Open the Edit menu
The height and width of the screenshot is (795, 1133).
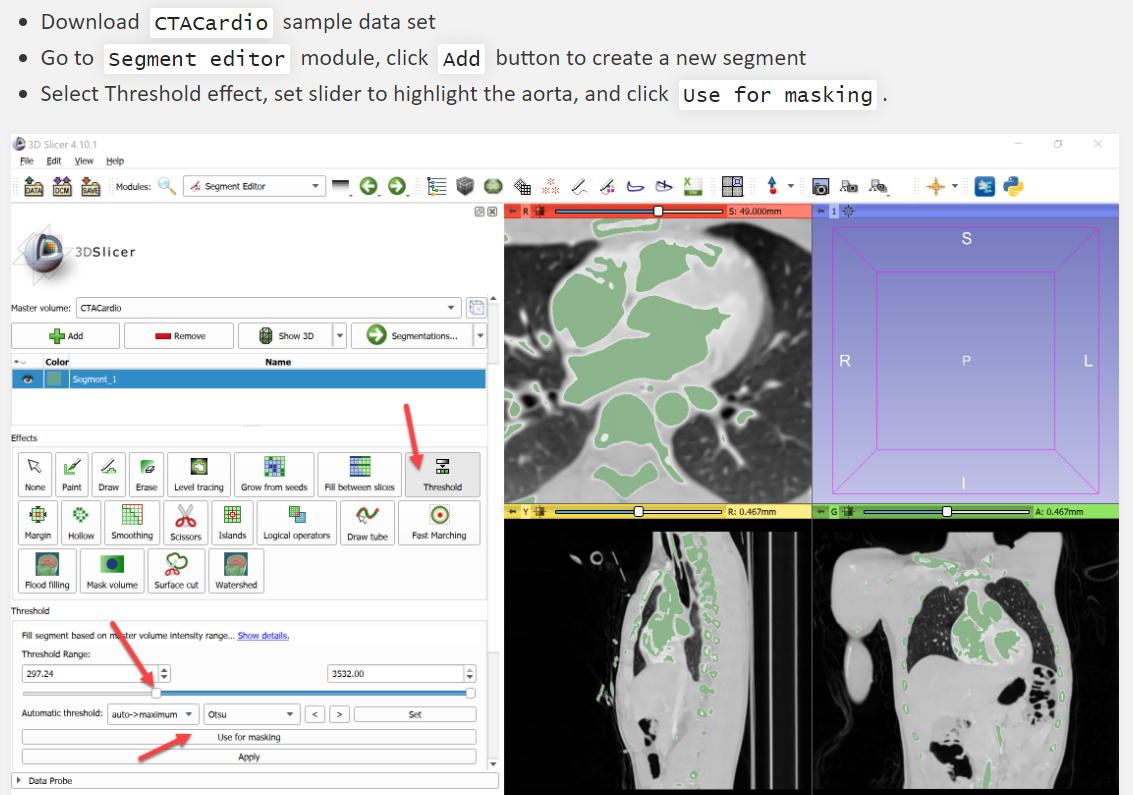pos(54,161)
